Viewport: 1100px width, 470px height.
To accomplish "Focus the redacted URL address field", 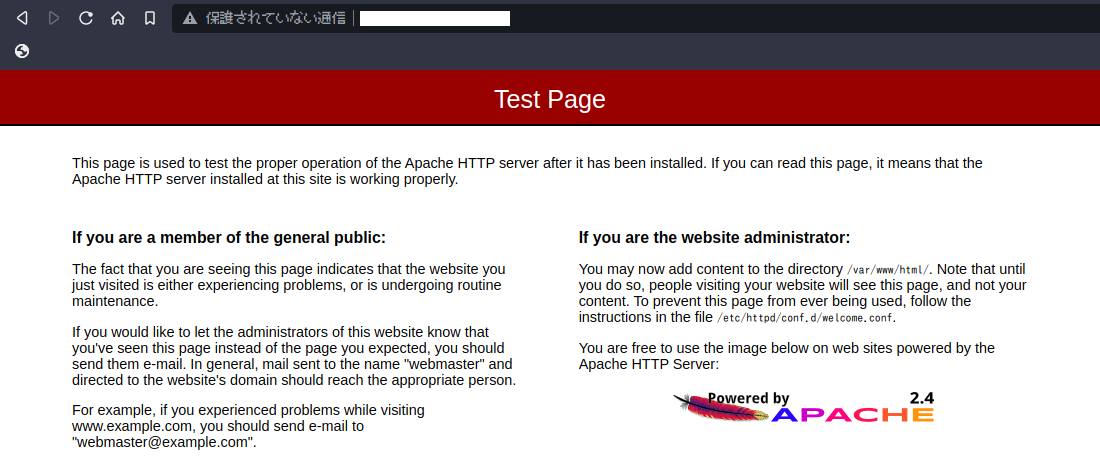I will [435, 18].
